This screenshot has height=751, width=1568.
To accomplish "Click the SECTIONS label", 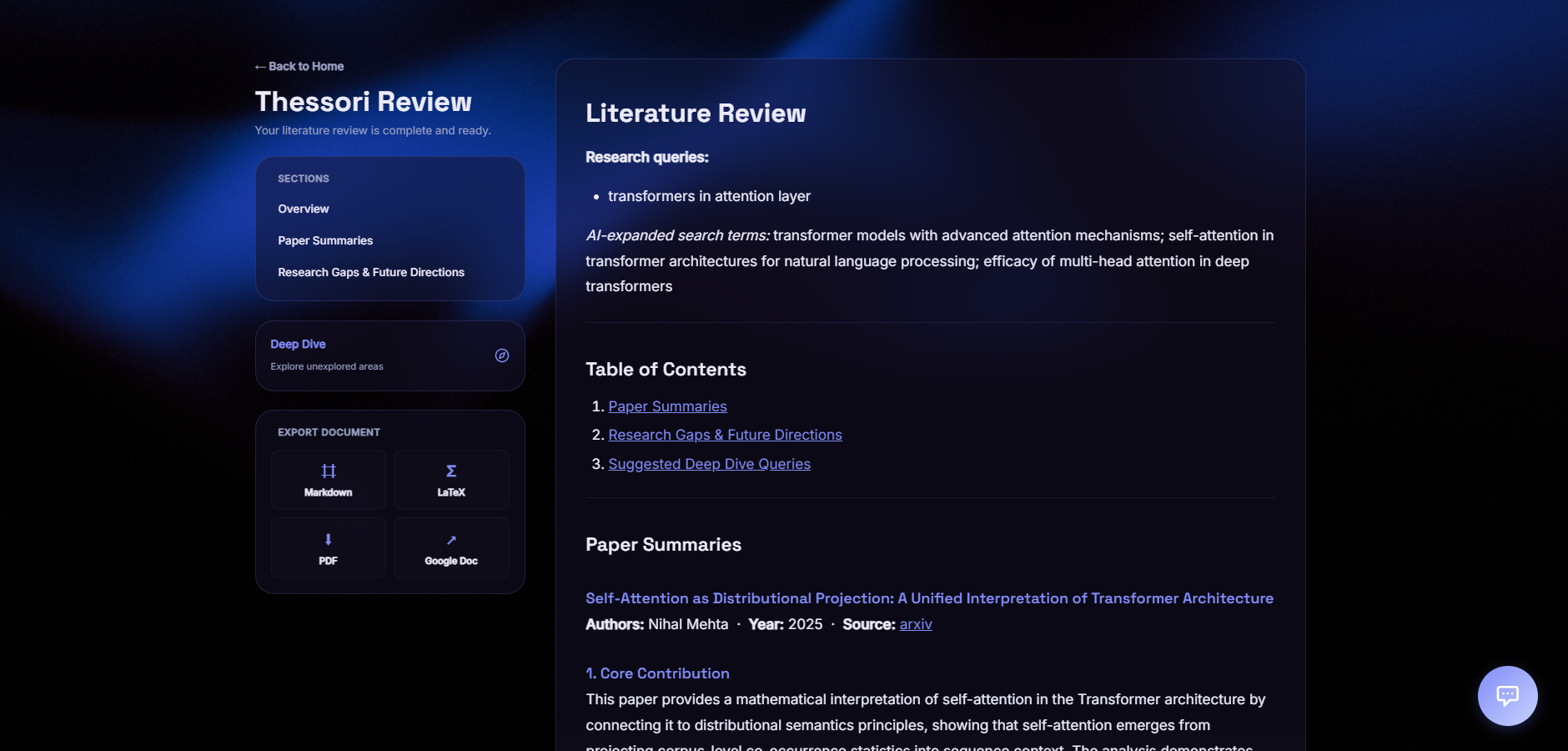I will pyautogui.click(x=304, y=179).
